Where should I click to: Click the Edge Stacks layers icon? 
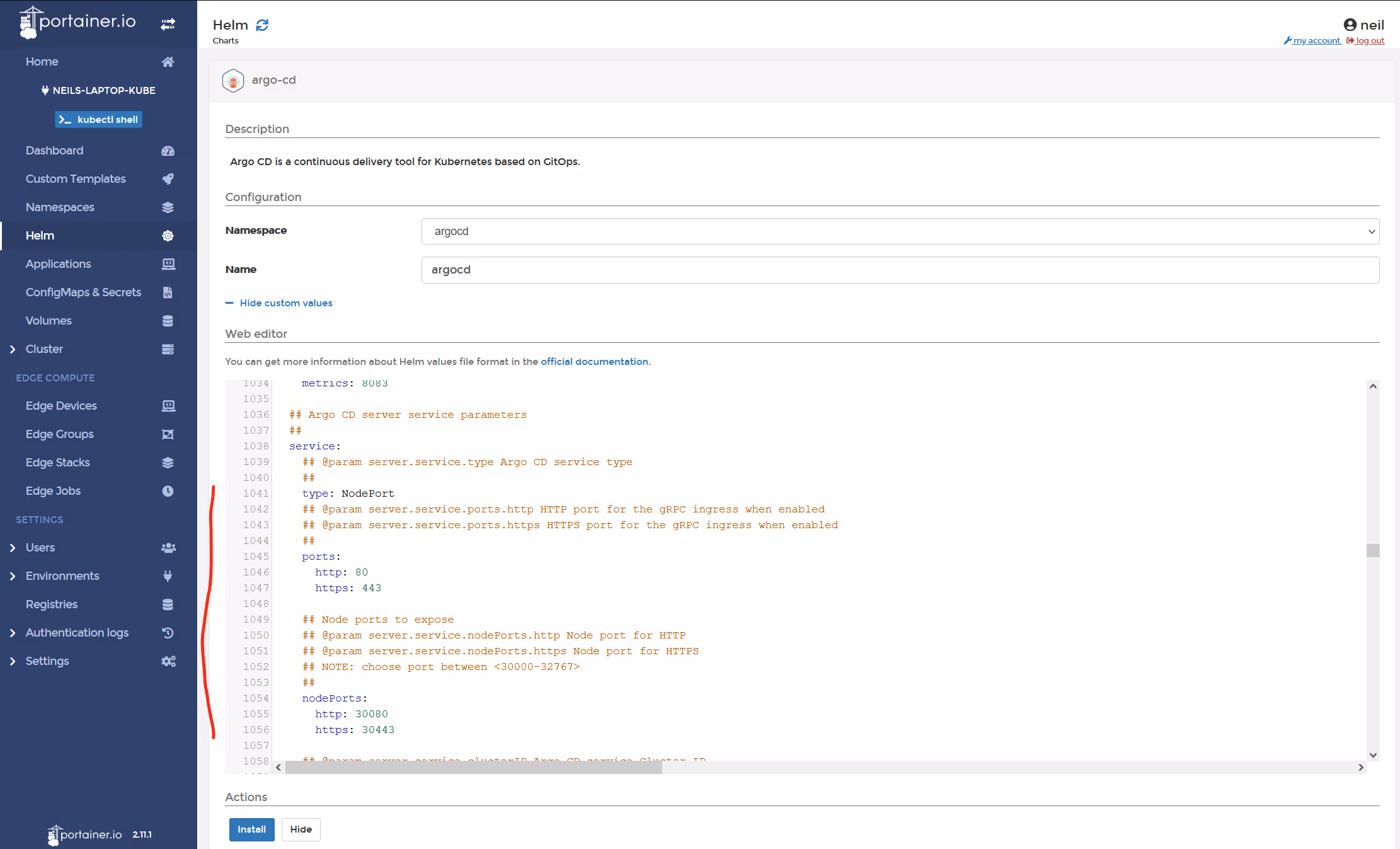coord(168,463)
